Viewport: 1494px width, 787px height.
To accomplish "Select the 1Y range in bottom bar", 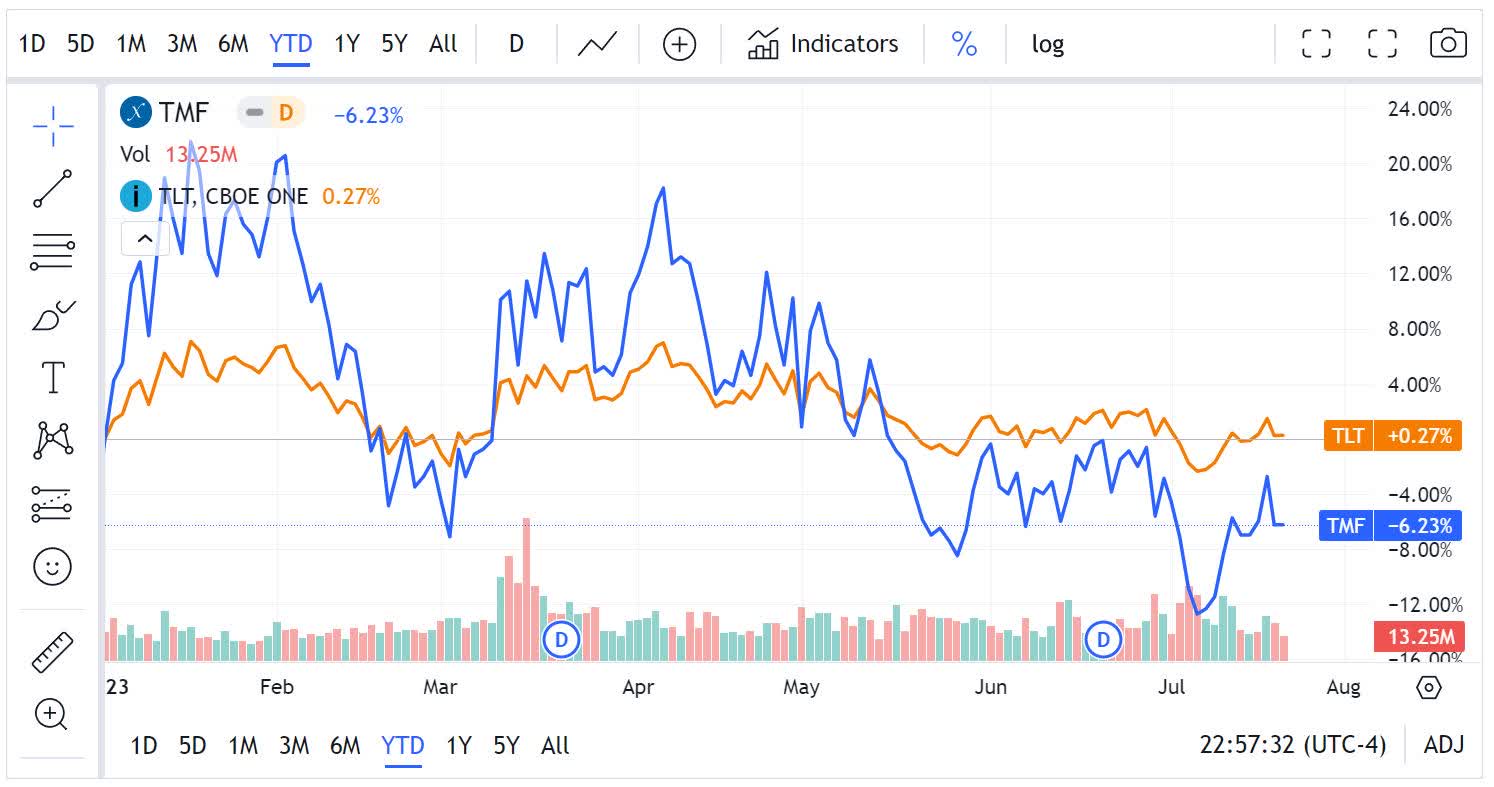I will point(459,745).
